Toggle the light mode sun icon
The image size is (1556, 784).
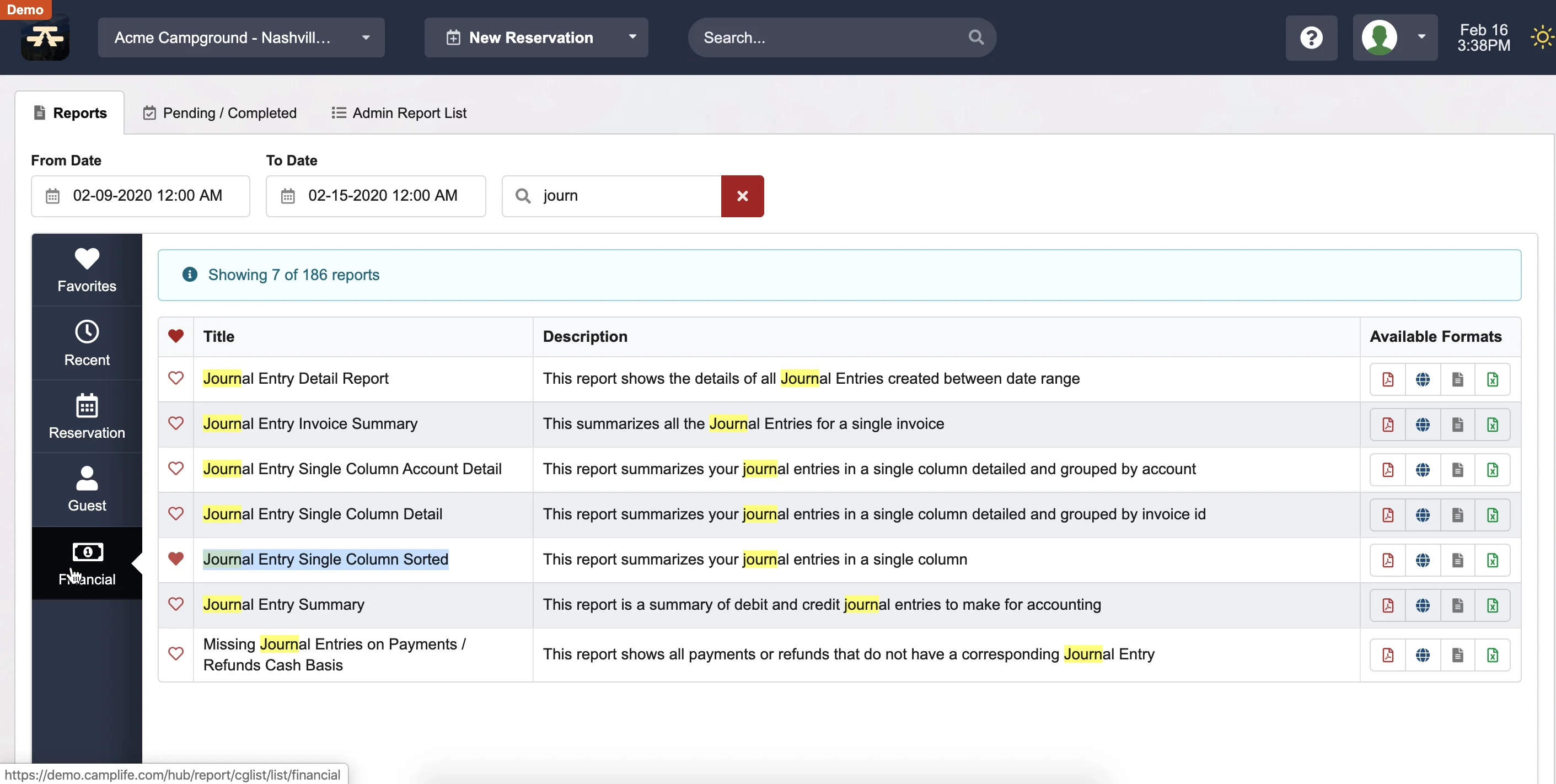(x=1542, y=37)
